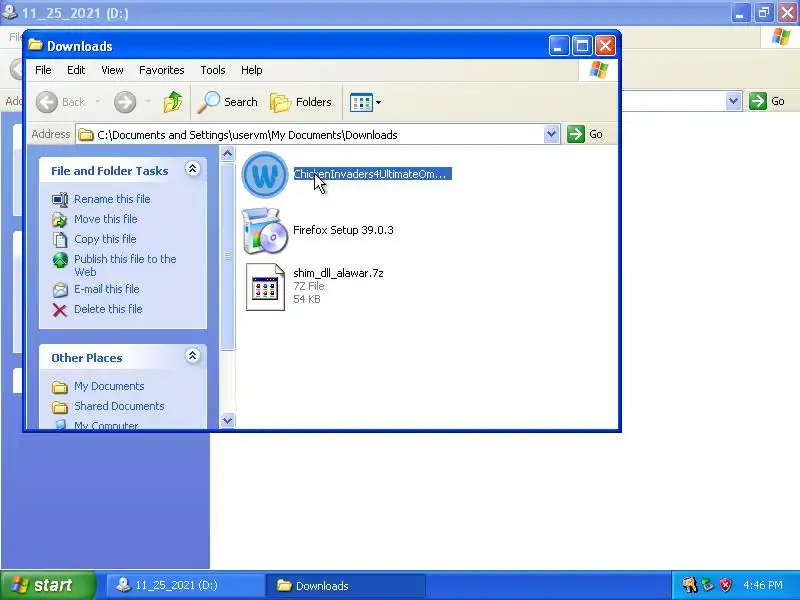The image size is (800, 600).
Task: Click the Safely Remove Hardware tray icon
Action: (708, 585)
